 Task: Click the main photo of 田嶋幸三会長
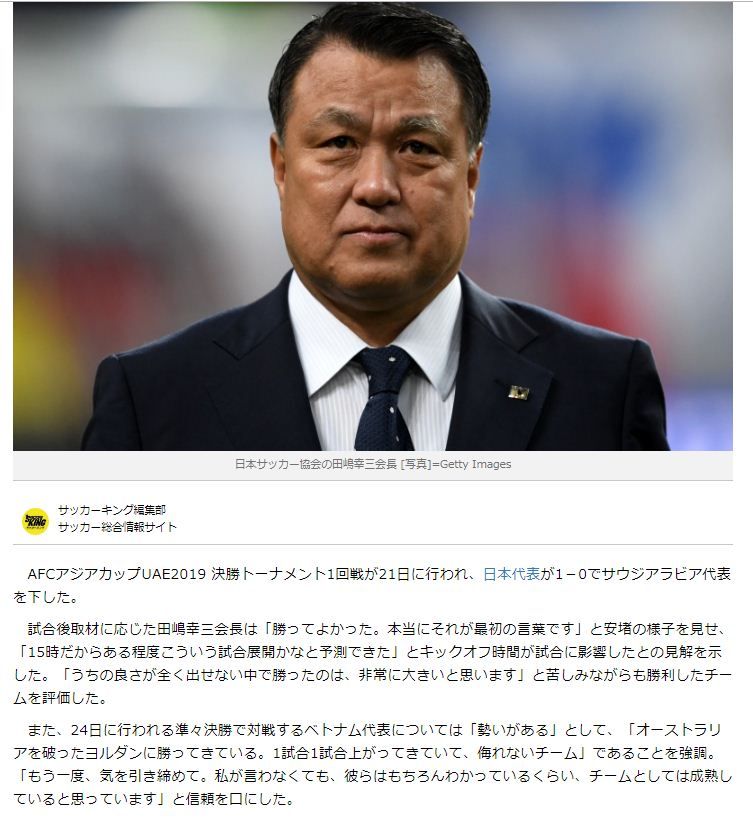(x=373, y=226)
